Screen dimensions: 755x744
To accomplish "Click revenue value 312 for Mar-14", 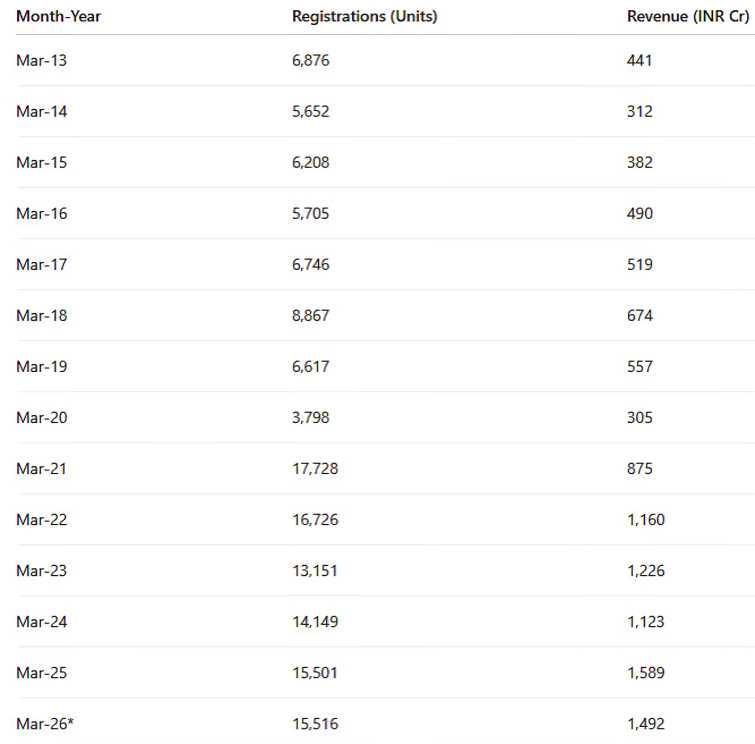I will pyautogui.click(x=639, y=112).
